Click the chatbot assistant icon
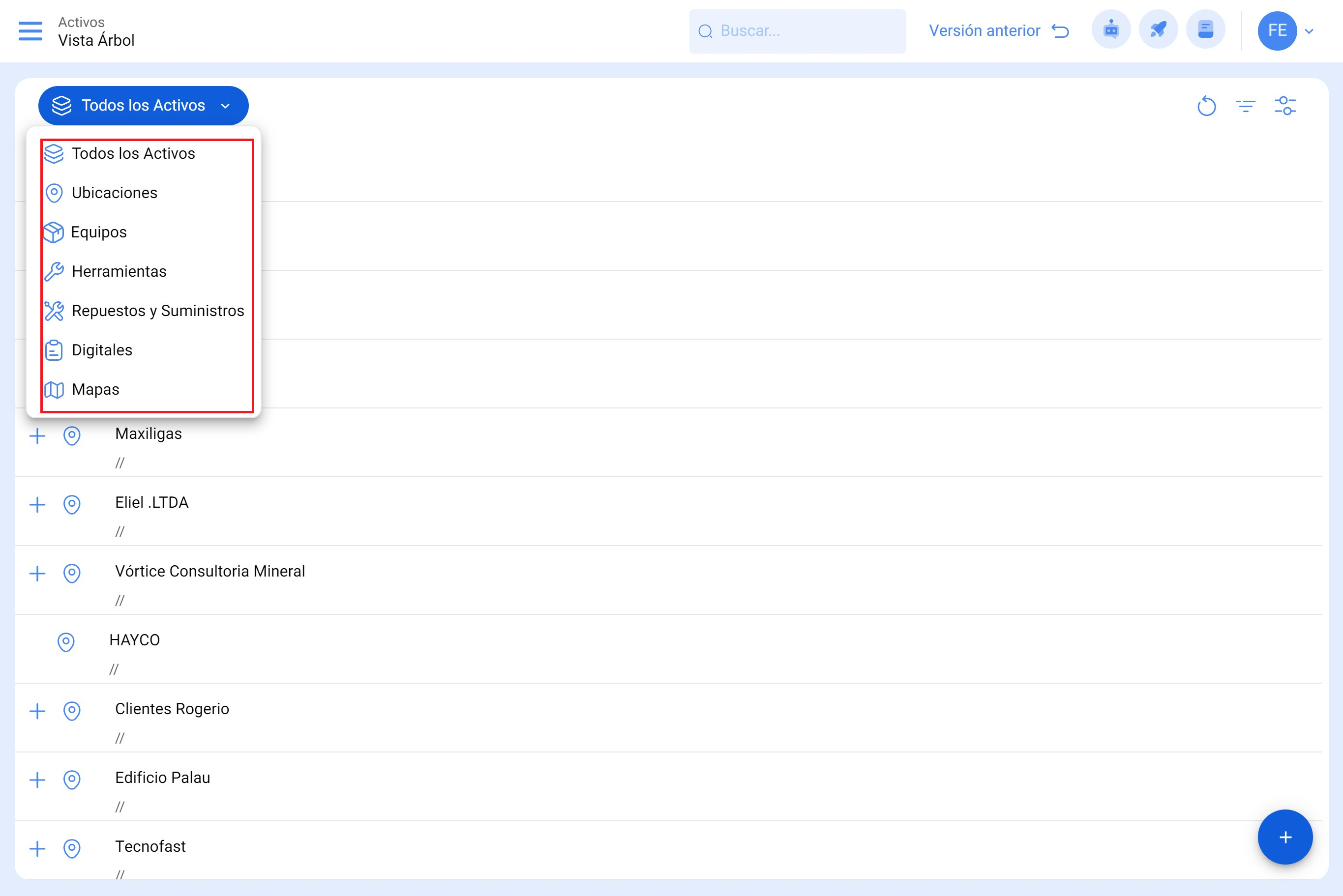1343x896 pixels. pyautogui.click(x=1111, y=29)
